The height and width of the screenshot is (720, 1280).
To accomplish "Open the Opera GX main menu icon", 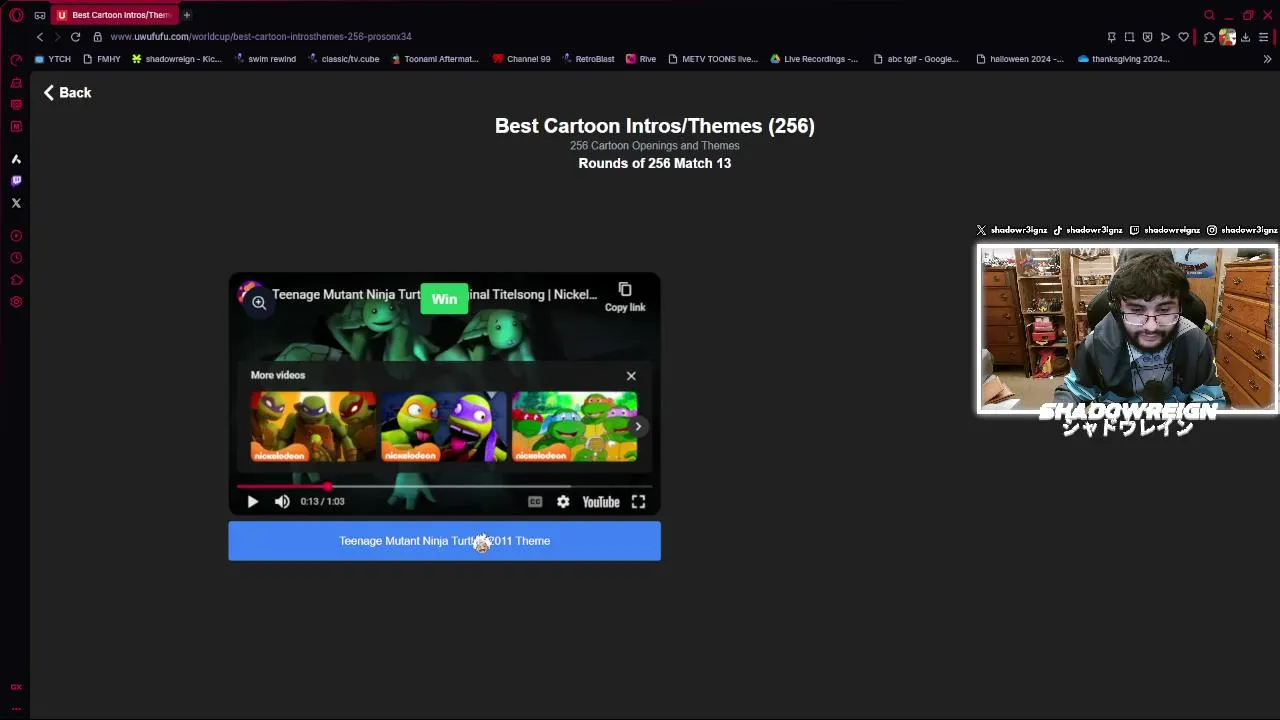I will coord(16,15).
